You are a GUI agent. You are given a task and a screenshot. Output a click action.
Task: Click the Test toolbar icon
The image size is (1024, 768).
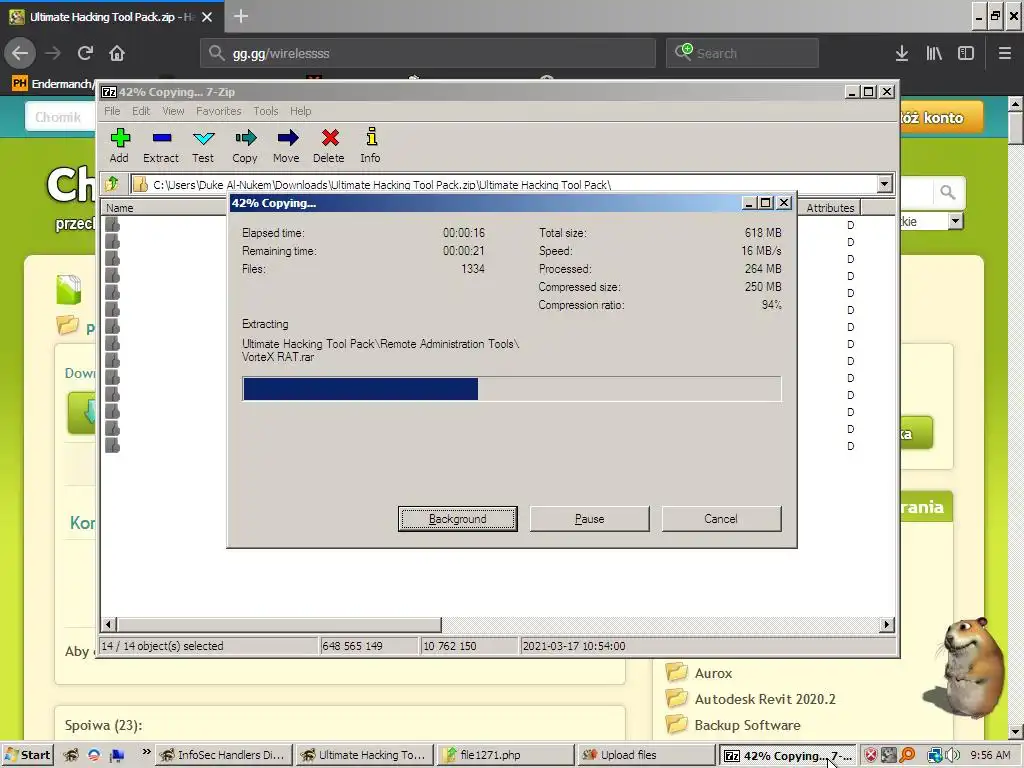tap(203, 146)
